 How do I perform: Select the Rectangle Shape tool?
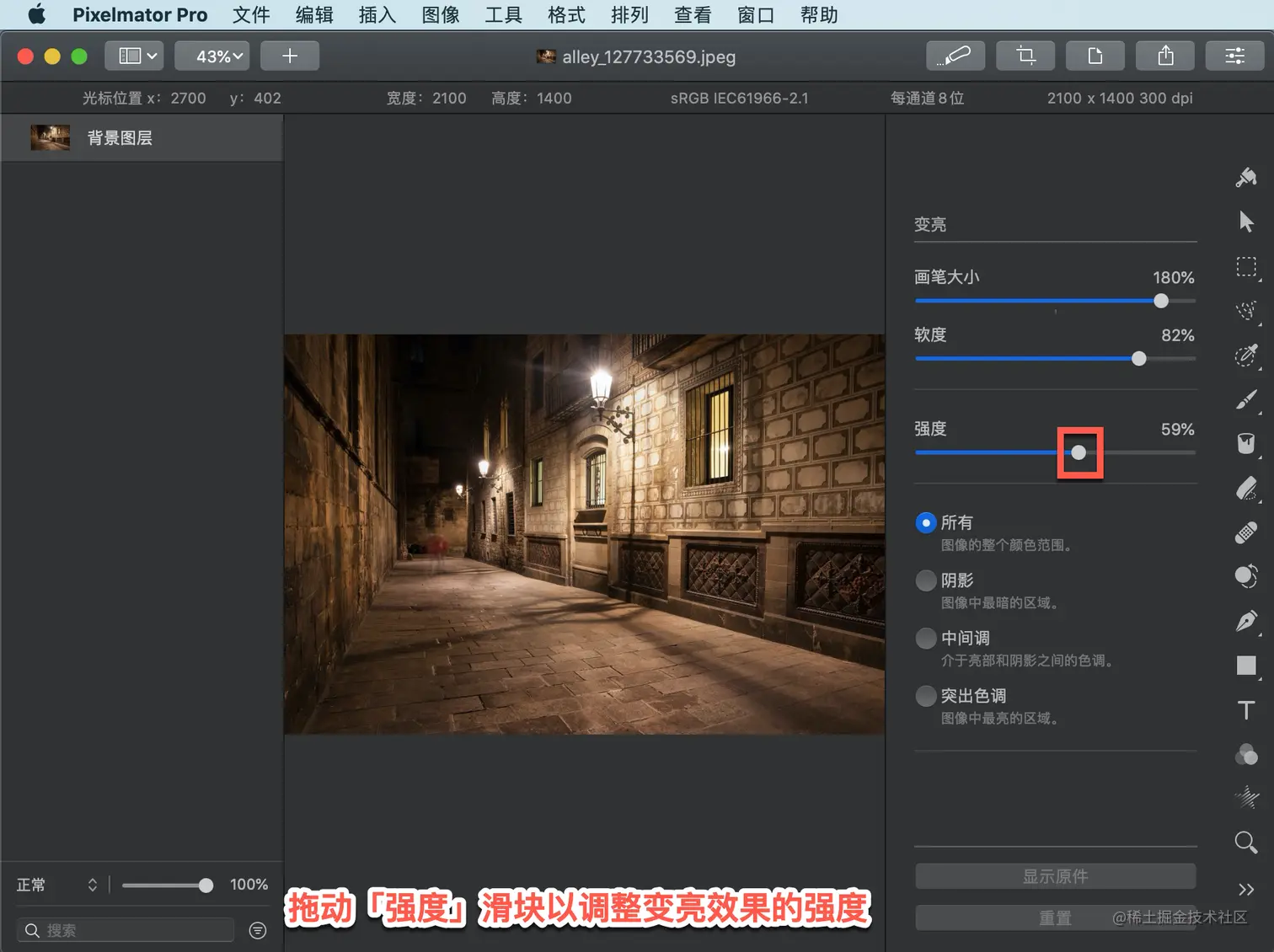[x=1246, y=666]
